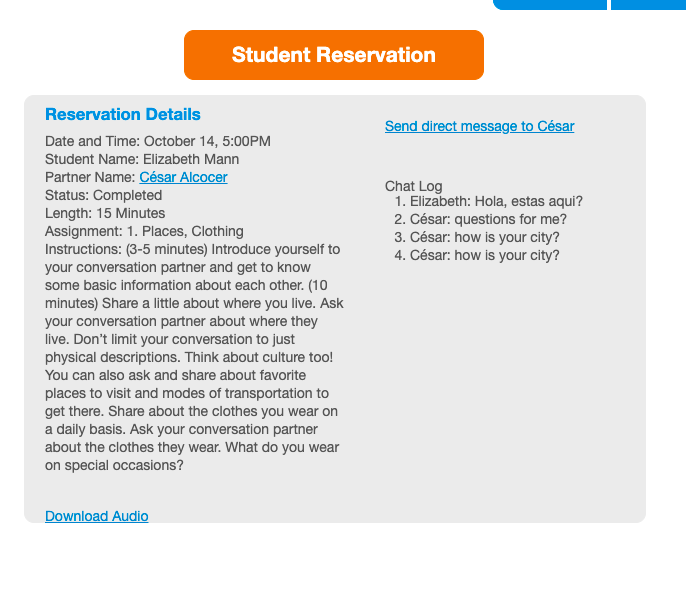Click the Status: Completed line
Screen dimensions: 686x590
click(x=103, y=195)
